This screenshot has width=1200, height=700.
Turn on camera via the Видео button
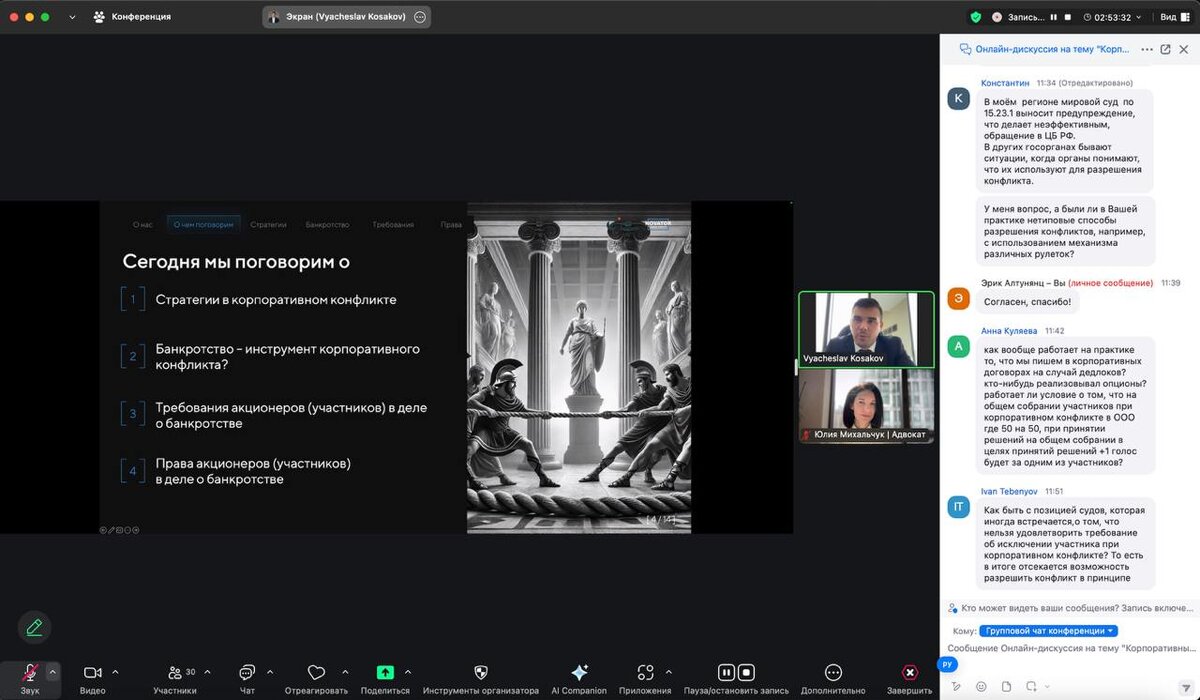click(x=92, y=677)
